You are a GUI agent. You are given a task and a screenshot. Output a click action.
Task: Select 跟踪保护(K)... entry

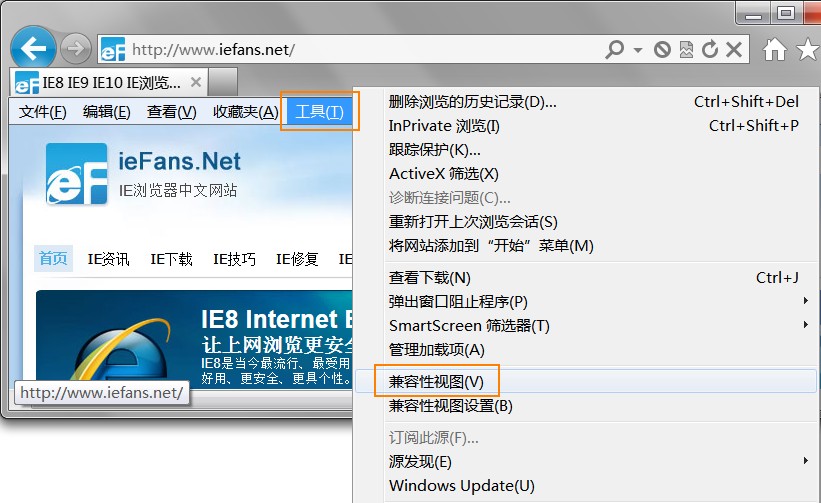pyautogui.click(x=585, y=150)
